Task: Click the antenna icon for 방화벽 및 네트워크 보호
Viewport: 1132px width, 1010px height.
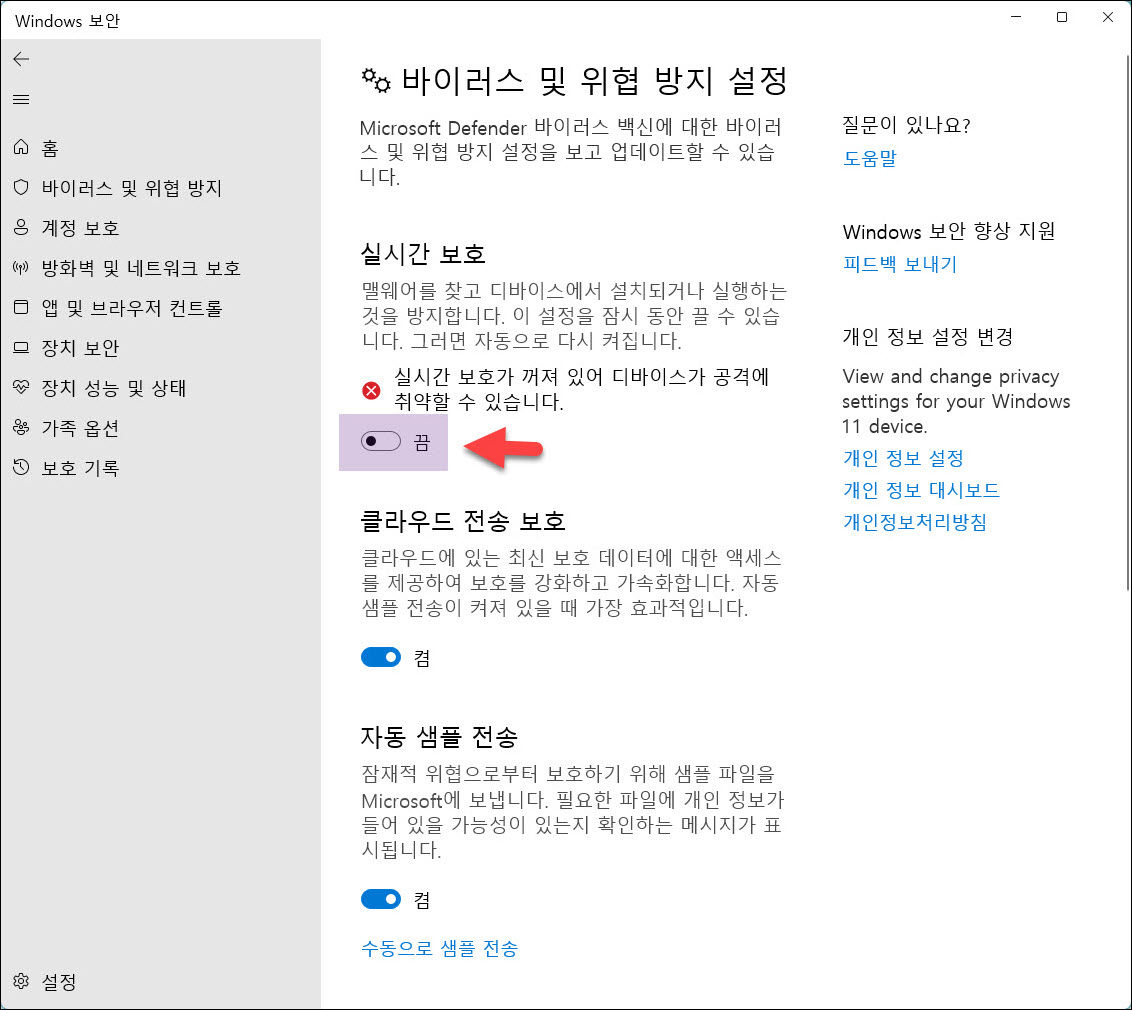Action: point(21,268)
